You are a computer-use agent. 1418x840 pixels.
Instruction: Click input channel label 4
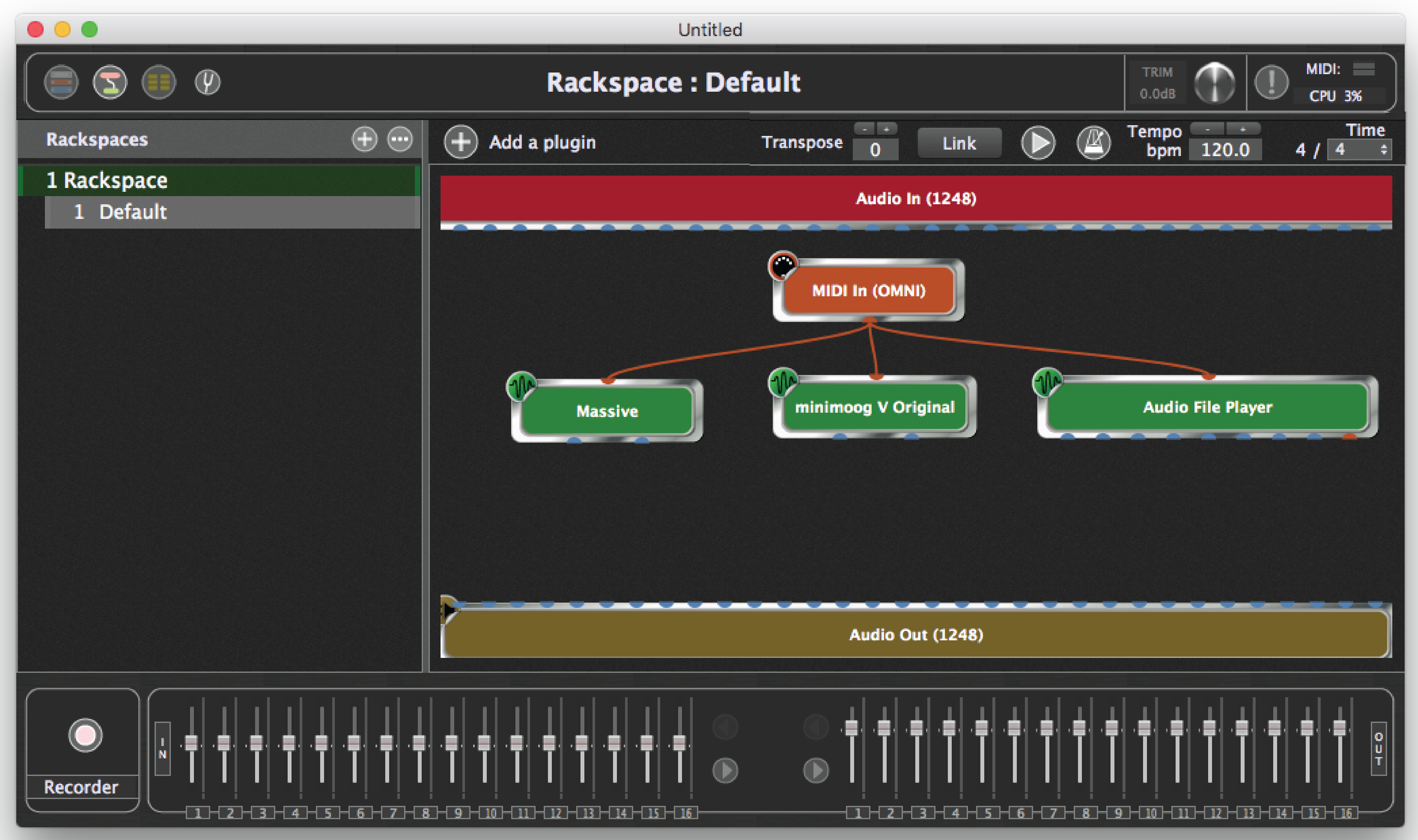click(x=295, y=813)
